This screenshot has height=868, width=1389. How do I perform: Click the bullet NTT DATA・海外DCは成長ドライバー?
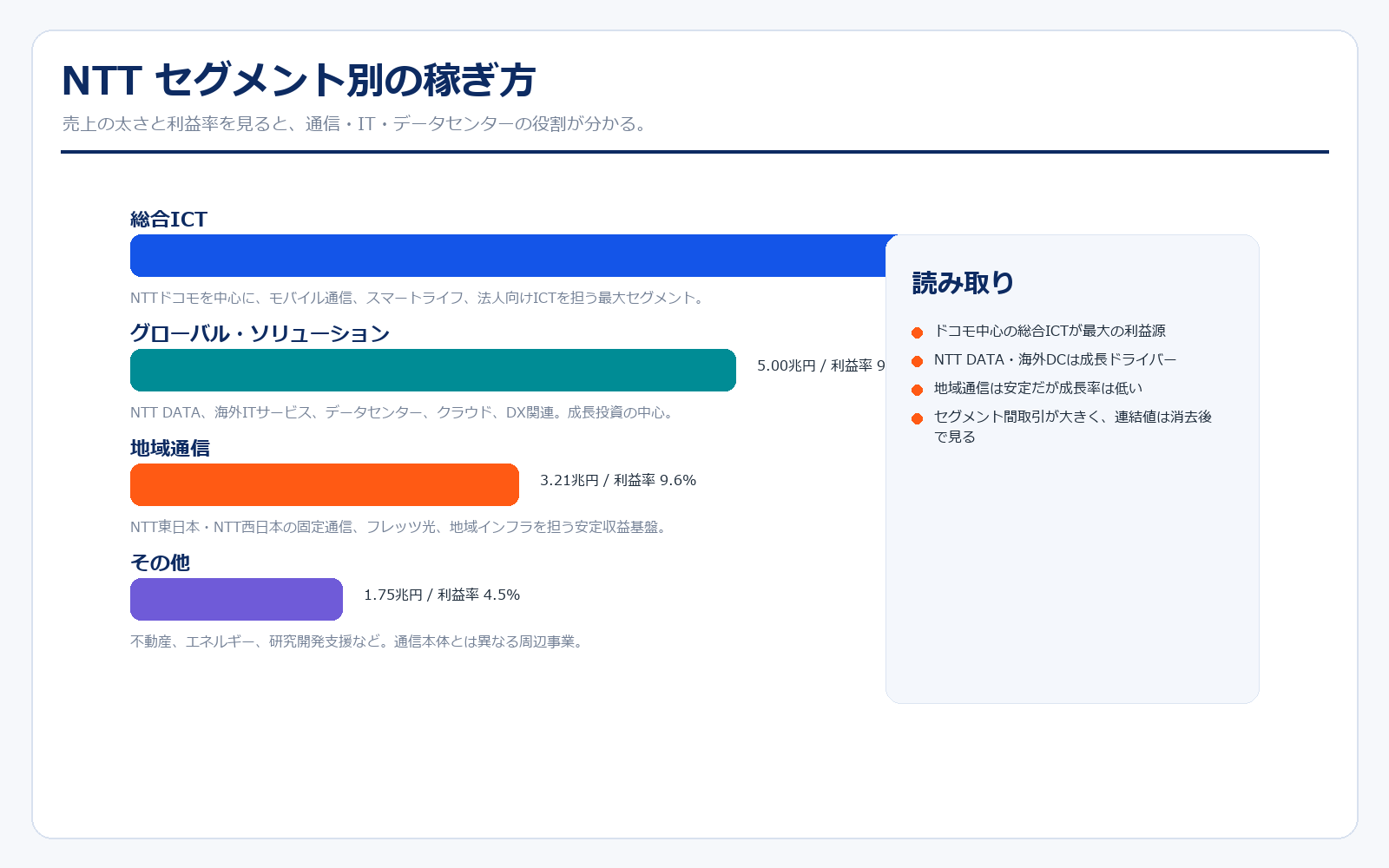pos(1055,359)
